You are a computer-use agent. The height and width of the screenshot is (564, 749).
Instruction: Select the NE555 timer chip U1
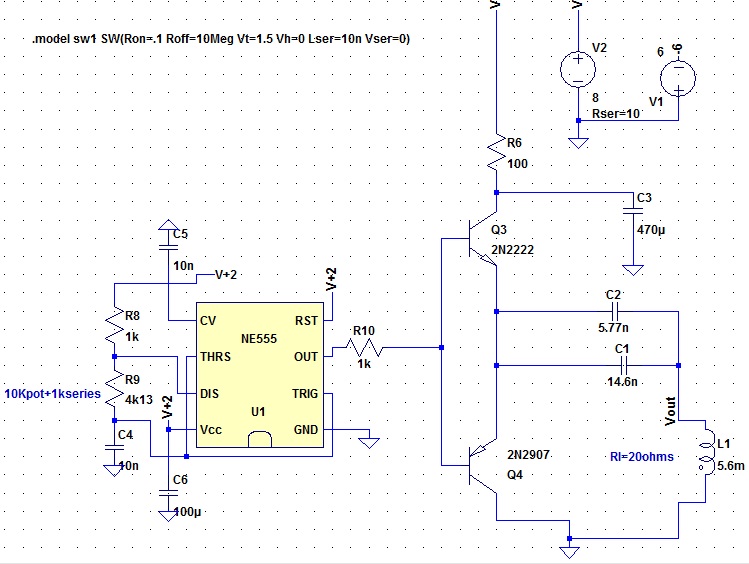(x=260, y=375)
